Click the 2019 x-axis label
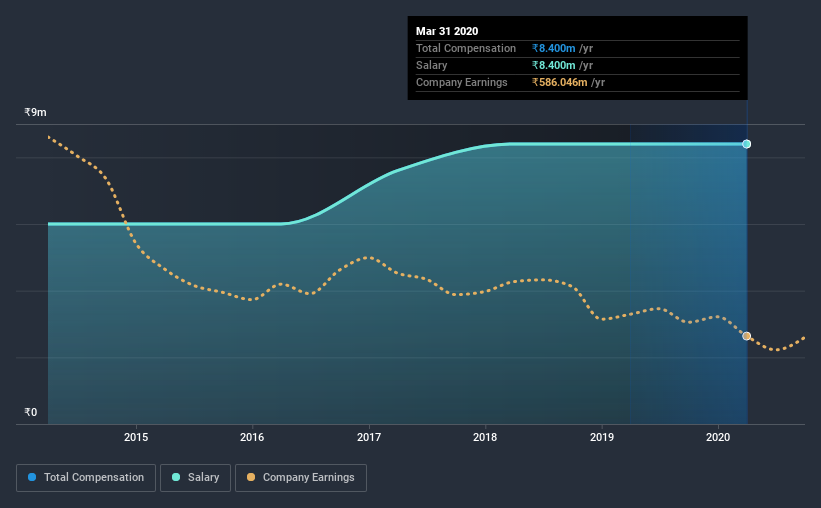This screenshot has width=821, height=508. click(x=602, y=437)
